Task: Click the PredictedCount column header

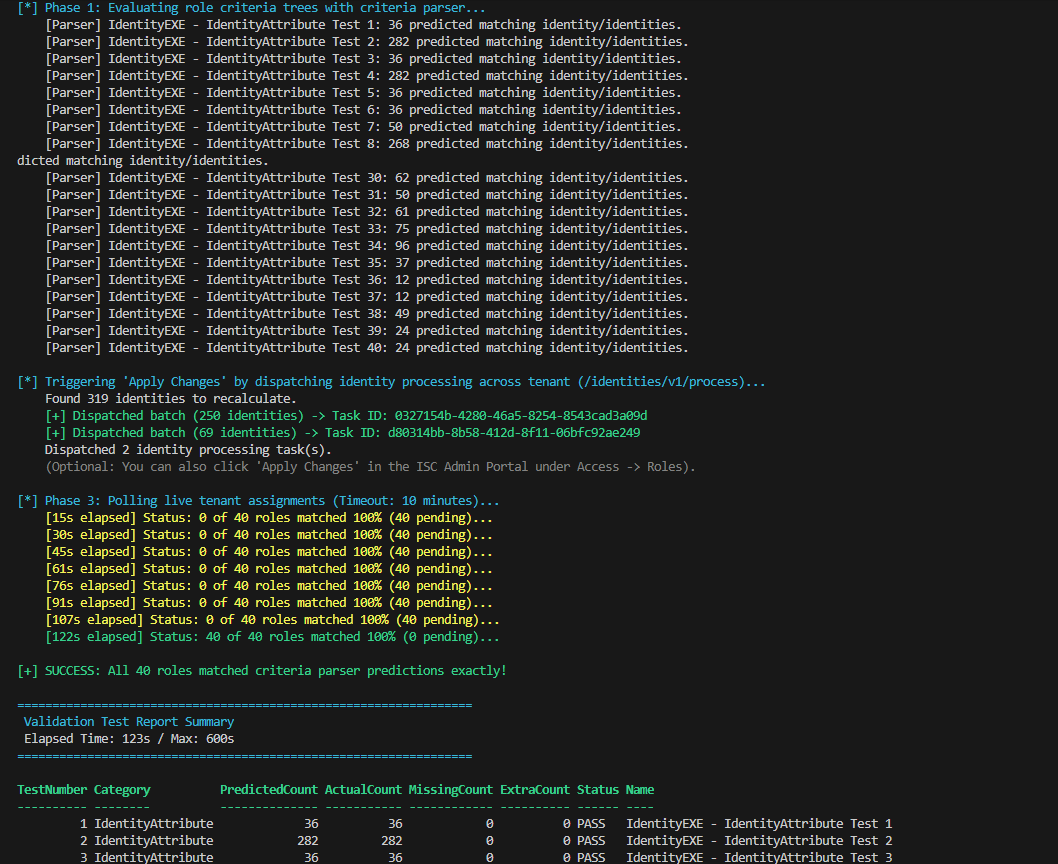Action: click(x=269, y=790)
